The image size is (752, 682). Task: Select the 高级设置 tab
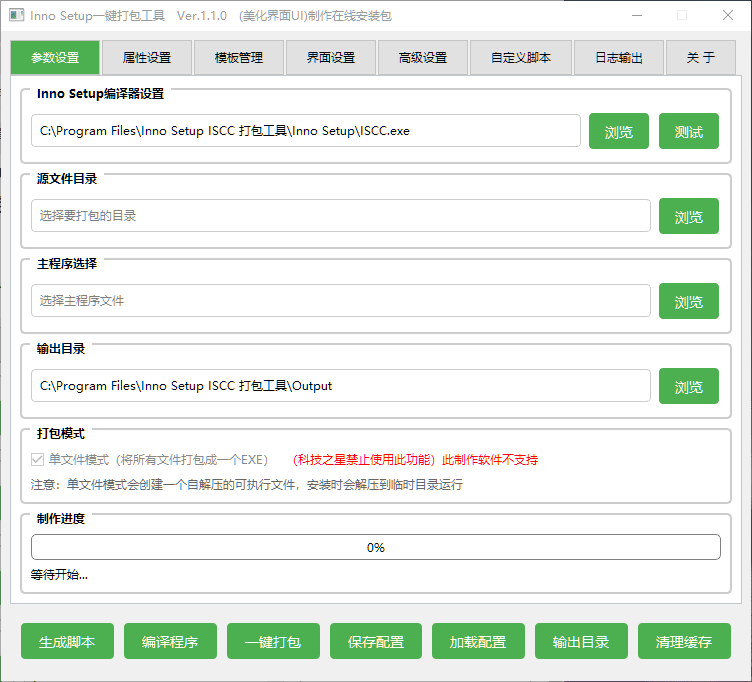coord(422,58)
